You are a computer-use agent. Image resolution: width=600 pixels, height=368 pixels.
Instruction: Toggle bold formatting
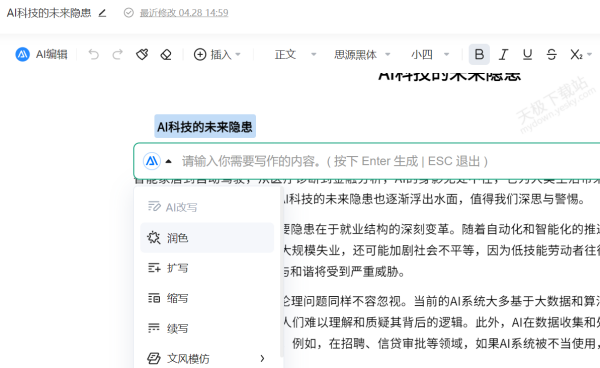point(479,54)
